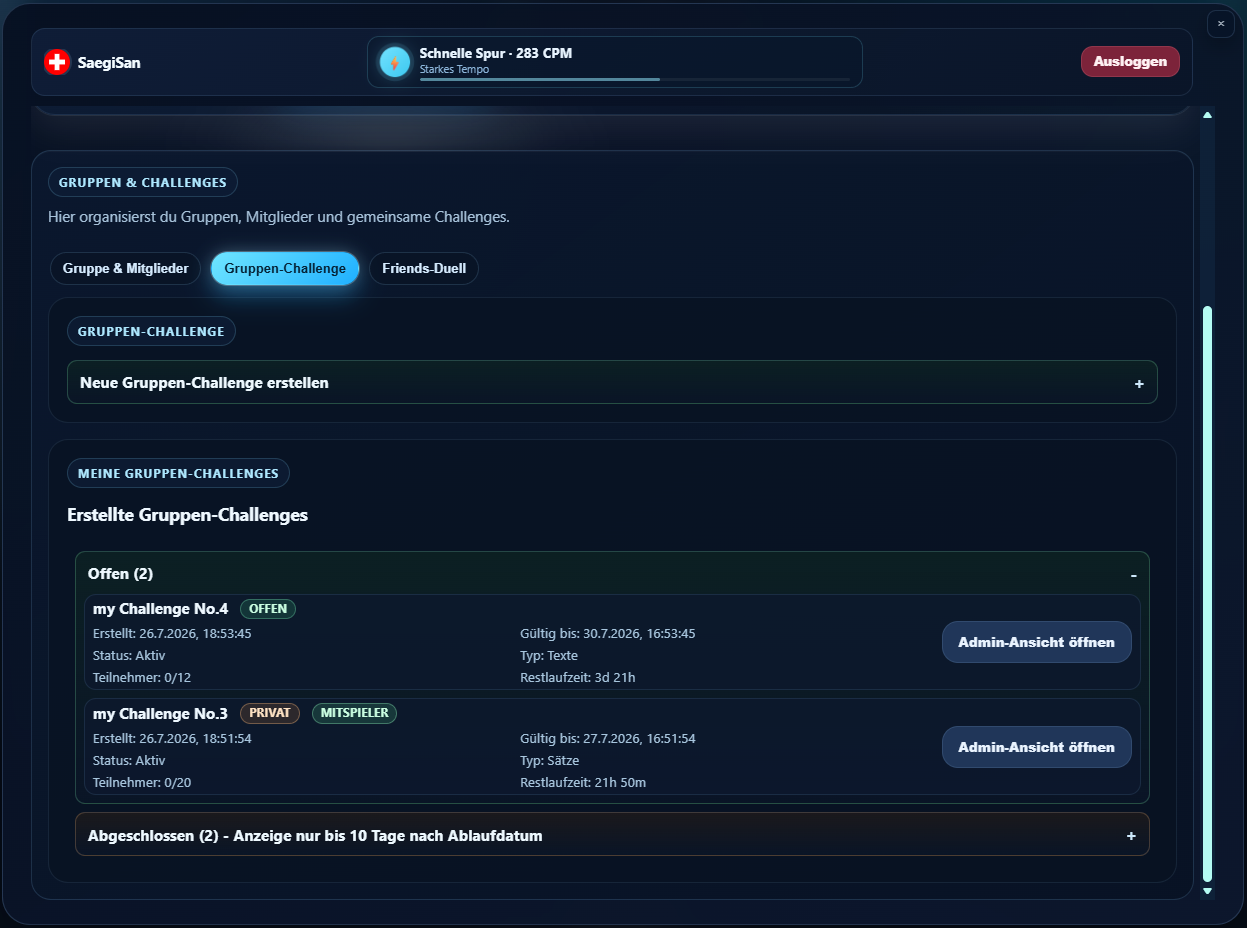
Task: Click 'Schnelle Spur - 283 CPM' text
Action: pos(496,53)
